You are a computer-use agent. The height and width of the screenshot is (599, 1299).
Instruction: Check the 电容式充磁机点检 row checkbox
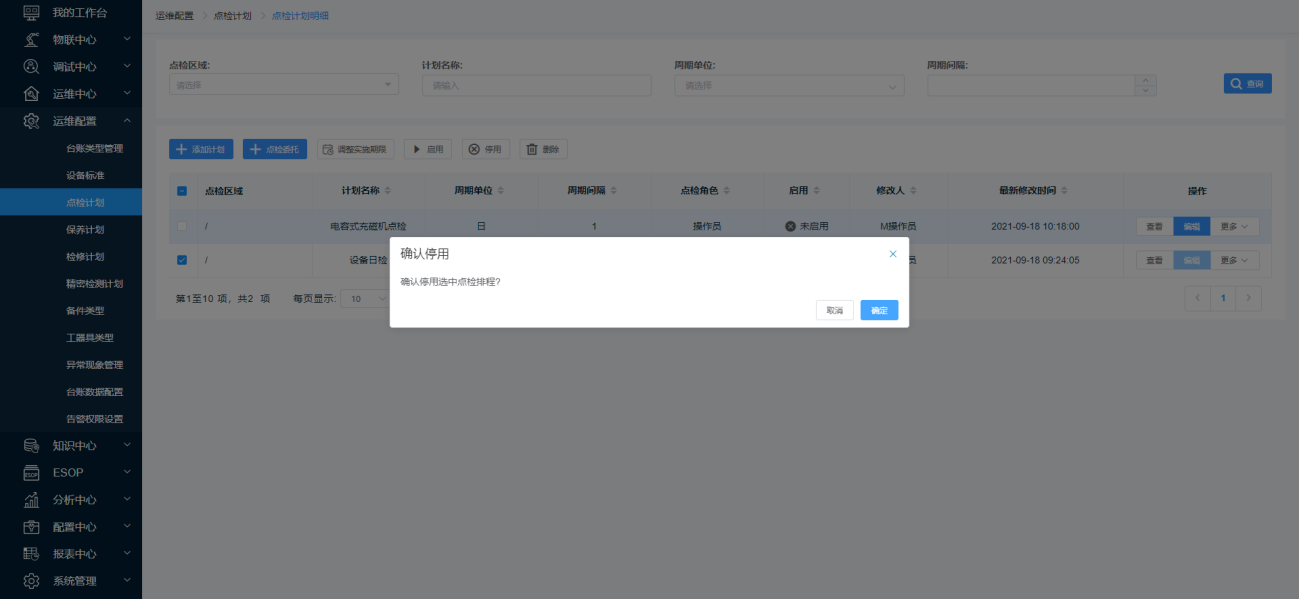pos(181,227)
